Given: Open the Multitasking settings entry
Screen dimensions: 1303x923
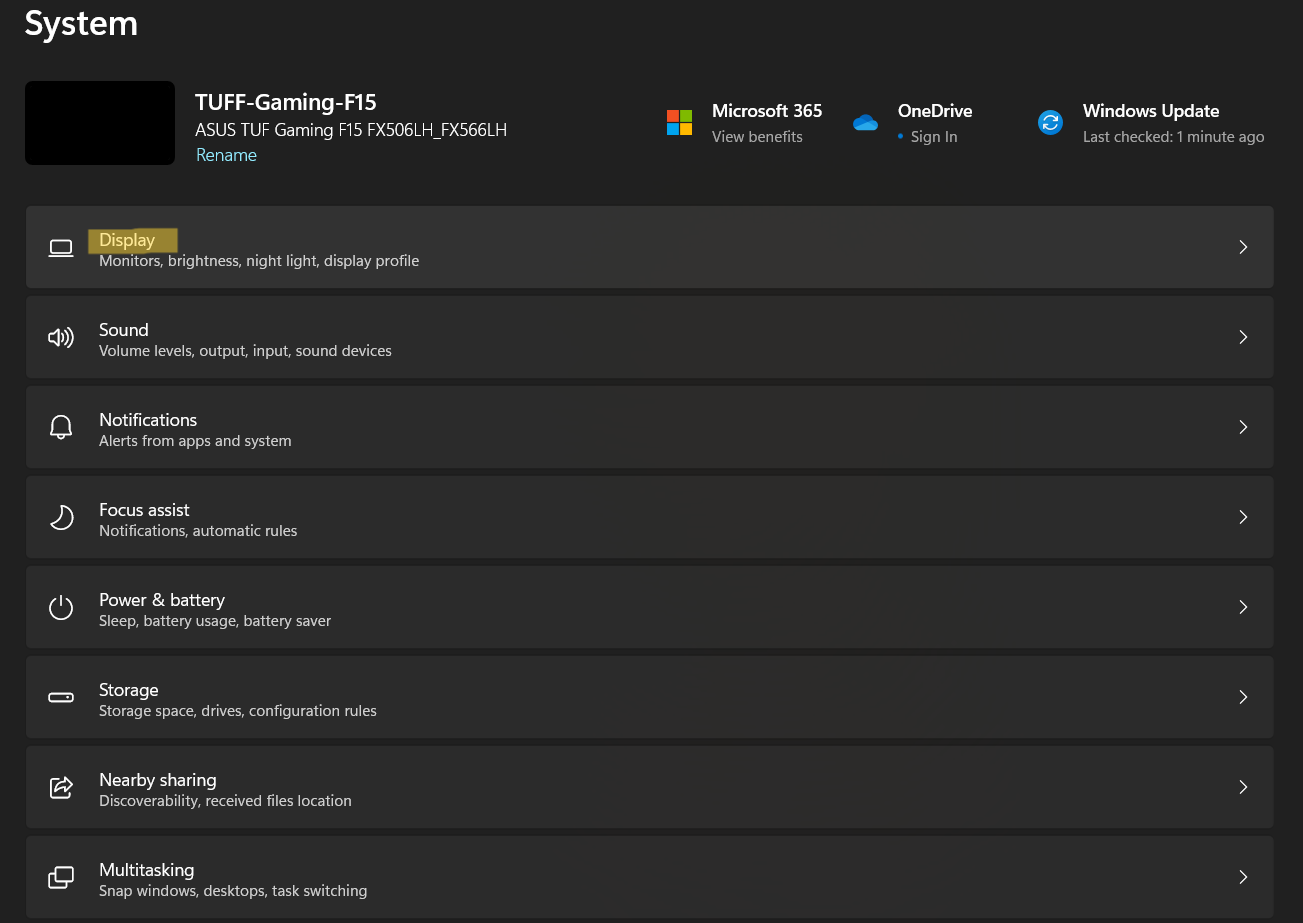Looking at the screenshot, I should (650, 877).
